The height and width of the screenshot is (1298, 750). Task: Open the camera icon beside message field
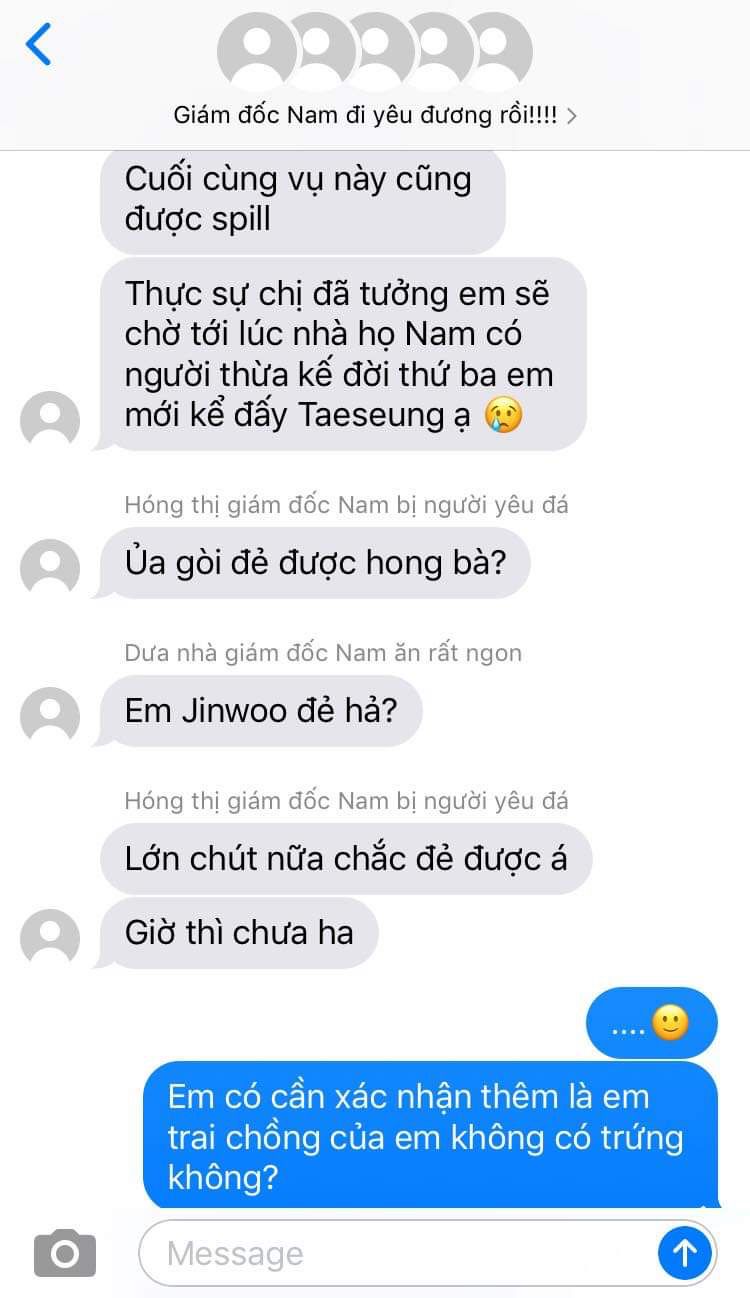(x=65, y=1253)
